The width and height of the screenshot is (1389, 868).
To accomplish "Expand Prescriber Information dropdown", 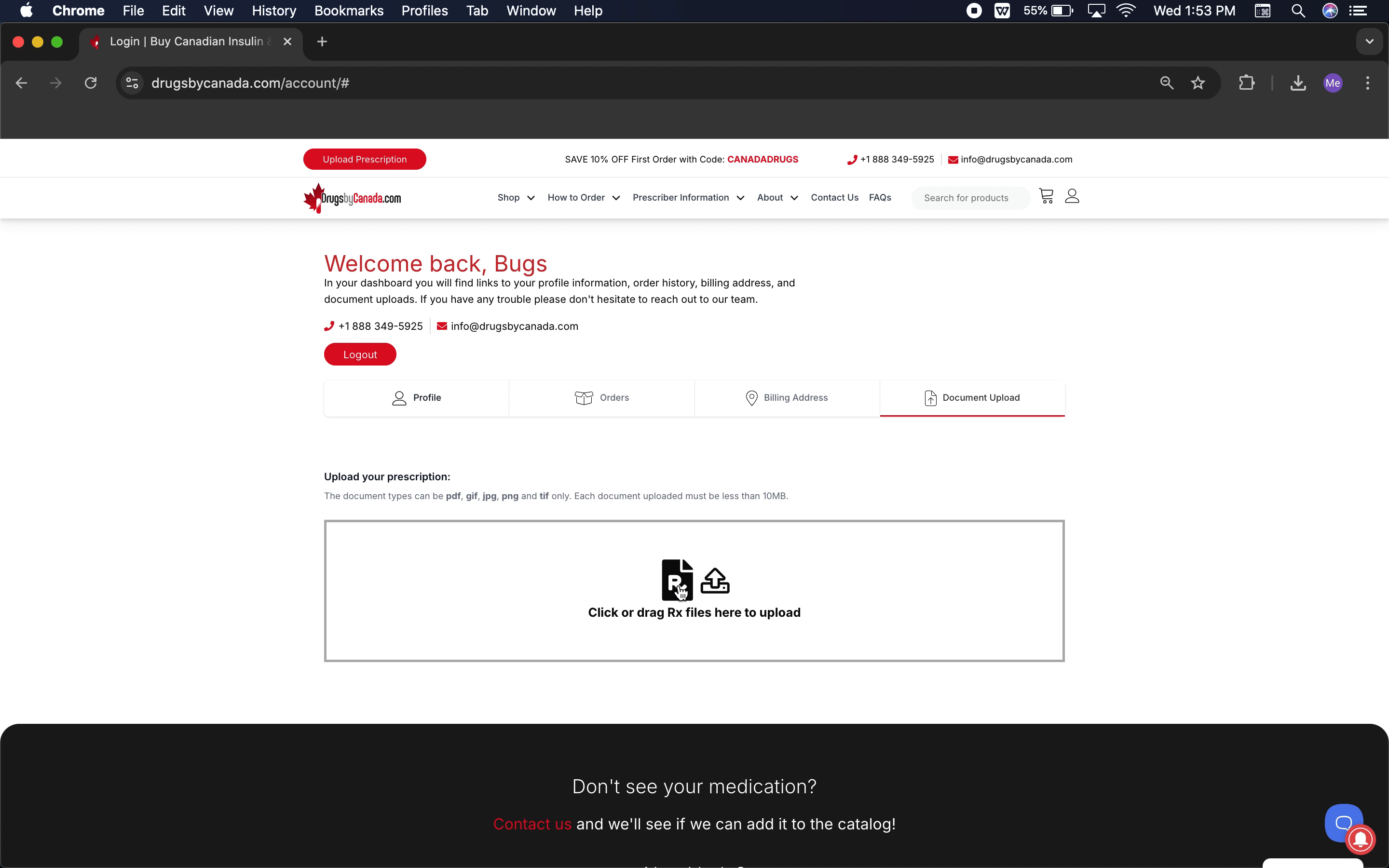I will (688, 198).
